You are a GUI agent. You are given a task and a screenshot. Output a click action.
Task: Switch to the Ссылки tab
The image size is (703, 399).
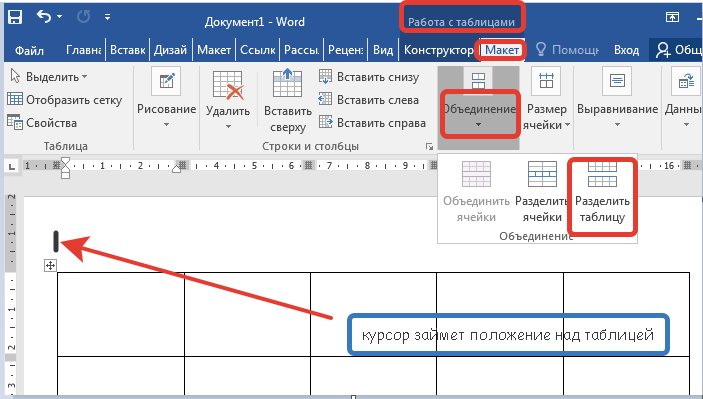pos(257,50)
